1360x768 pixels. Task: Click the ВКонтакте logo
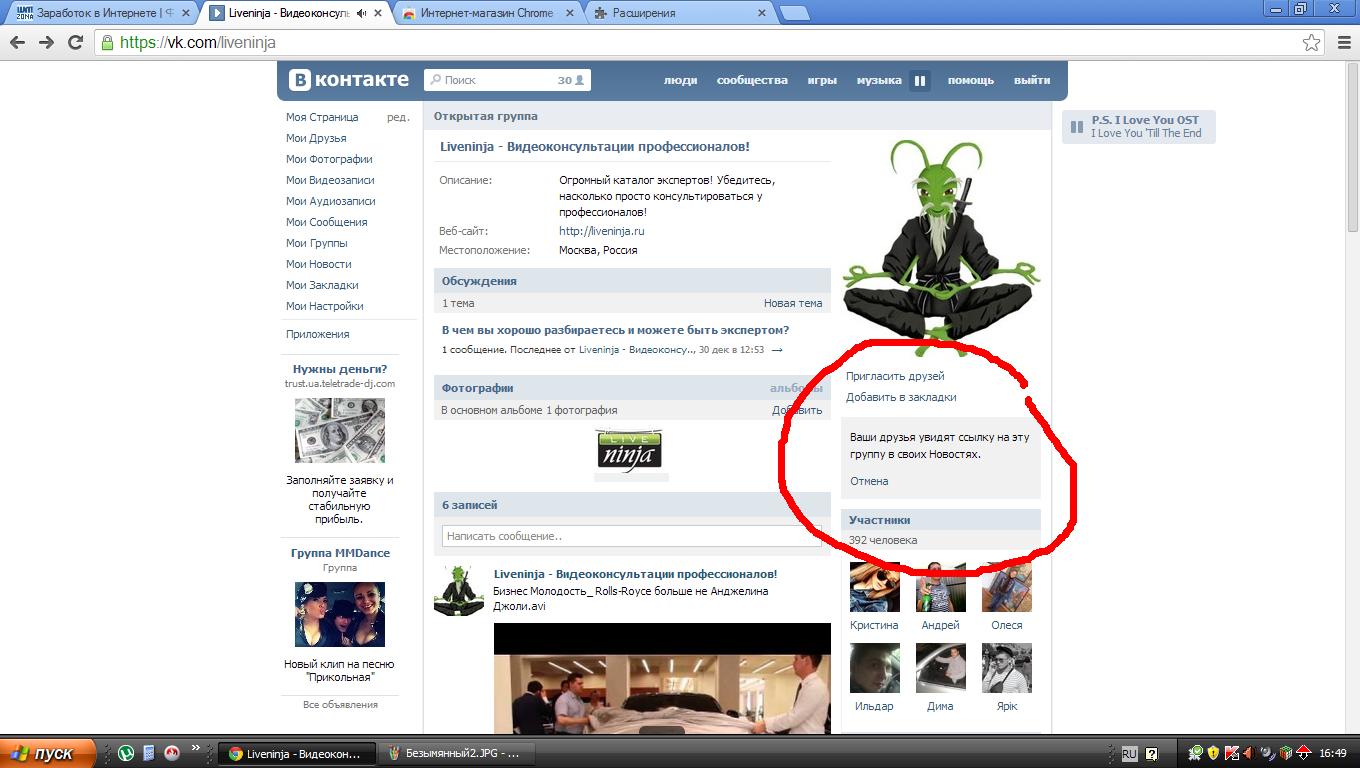349,80
